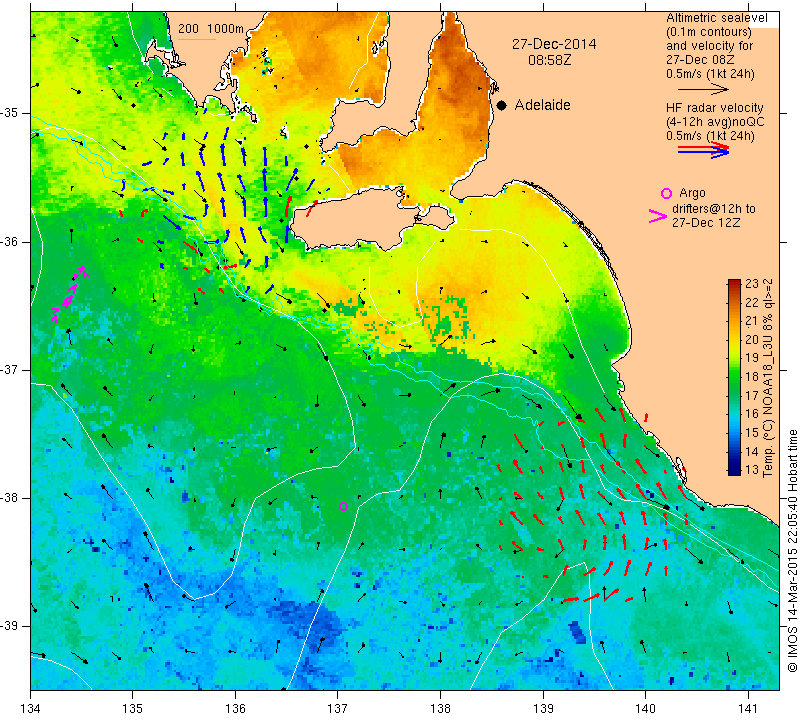Image resolution: width=800 pixels, height=720 pixels.
Task: Click the longitude axis label 136
Action: click(x=235, y=709)
